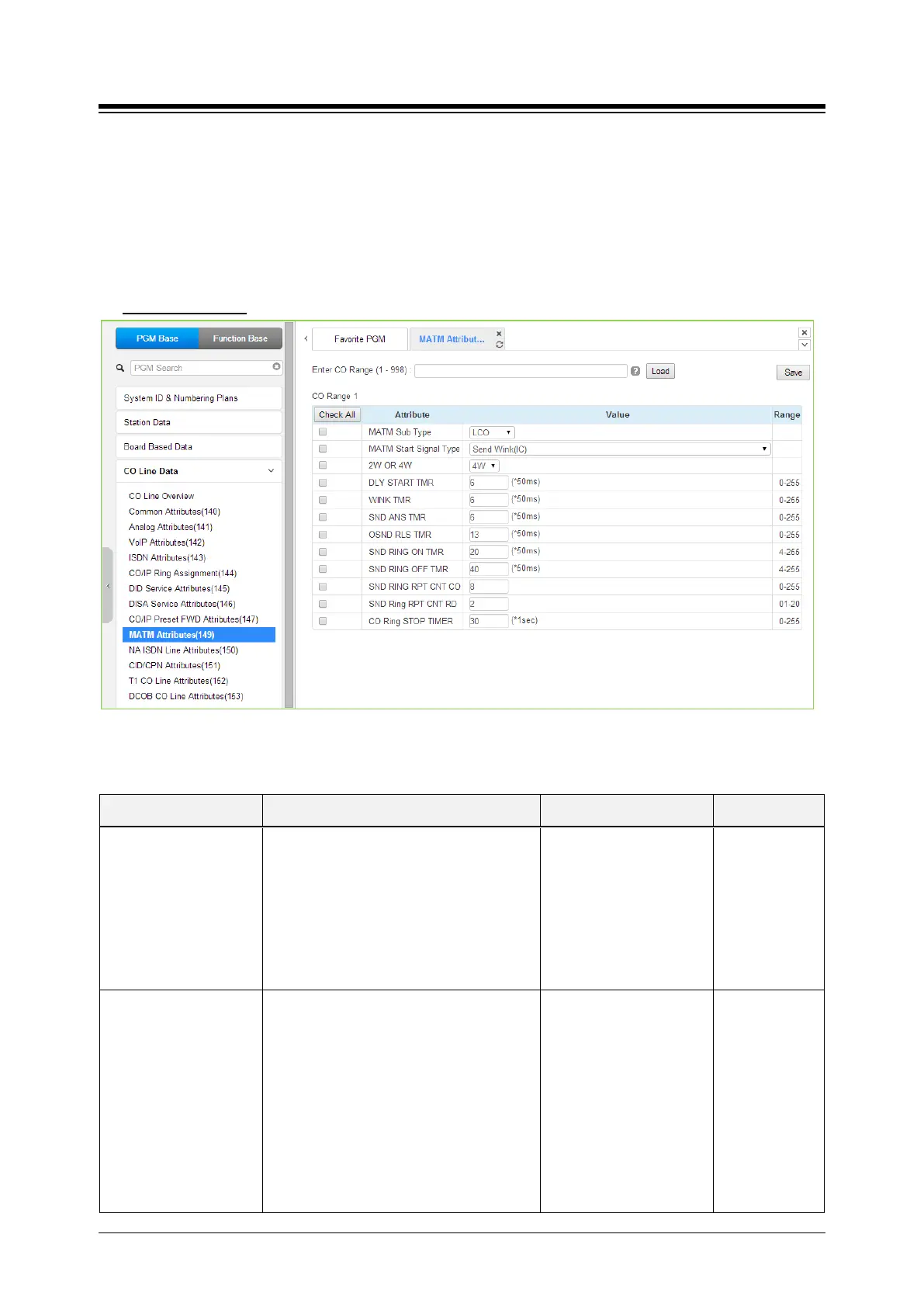Screen dimensions: 924x1307
Task: Click the PGM search magnifier icon
Action: [120, 368]
